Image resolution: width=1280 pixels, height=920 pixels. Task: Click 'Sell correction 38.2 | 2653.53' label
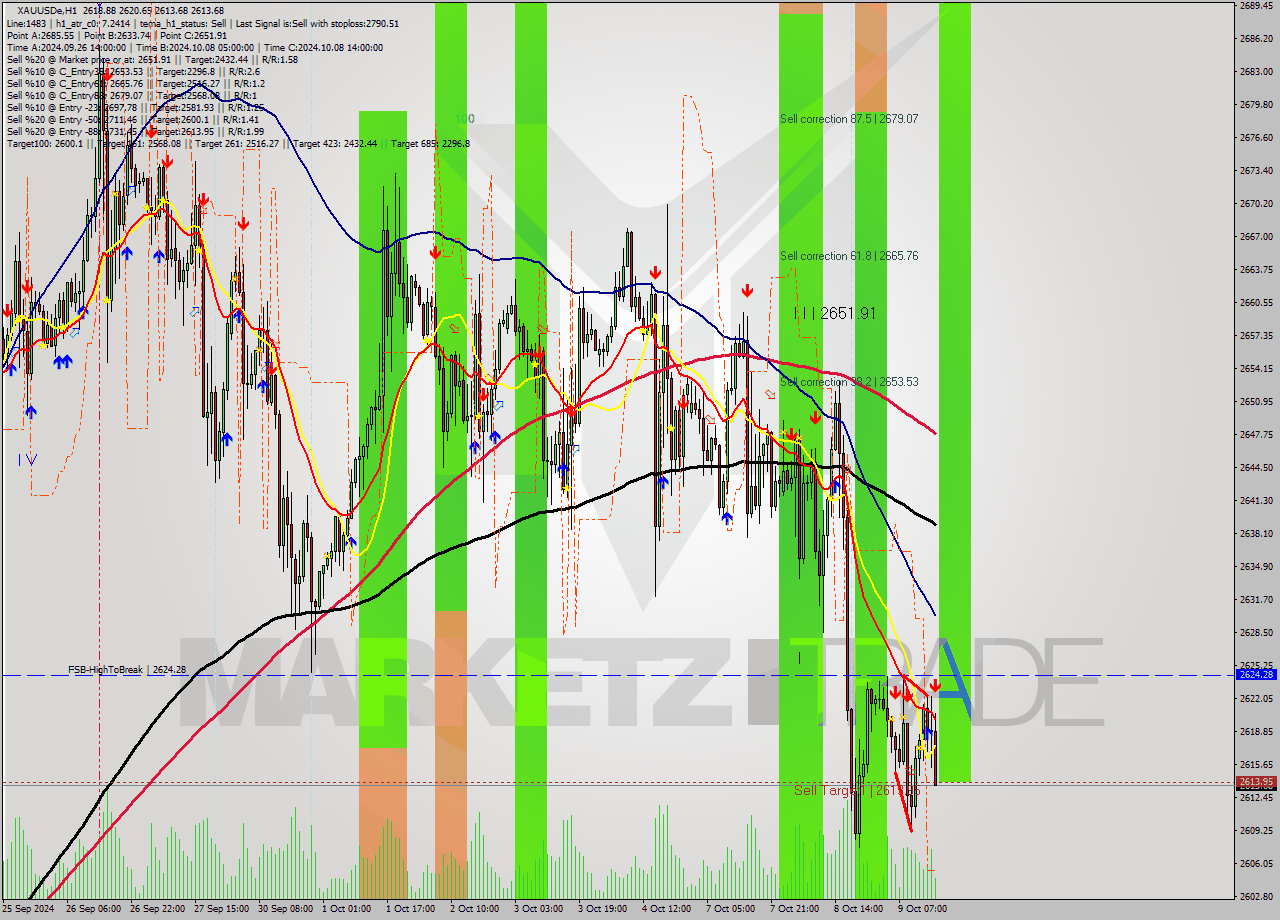click(x=849, y=382)
